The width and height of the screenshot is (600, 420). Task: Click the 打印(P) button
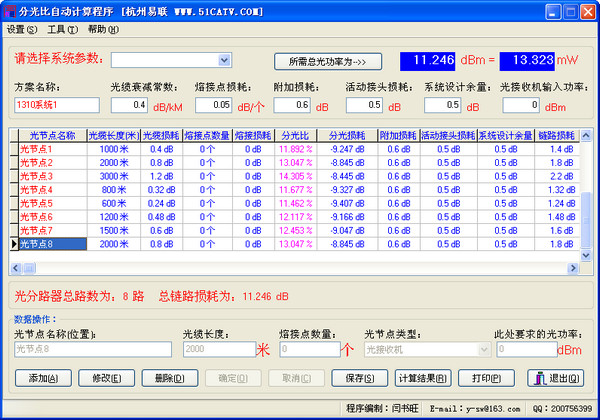[486, 378]
